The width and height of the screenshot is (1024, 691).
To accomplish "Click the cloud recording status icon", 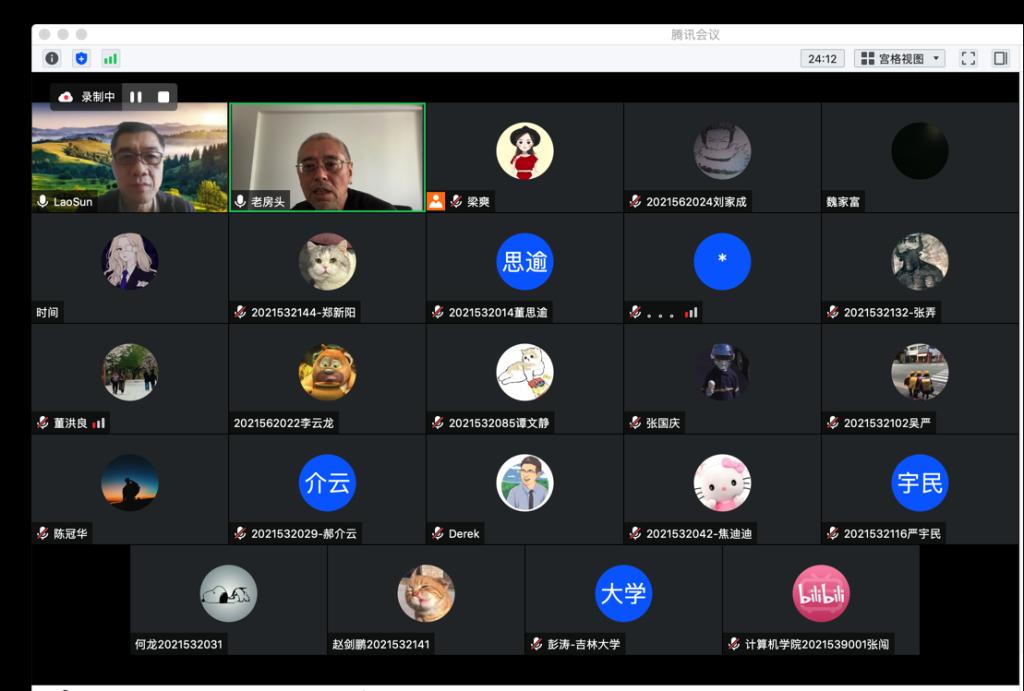I will click(66, 97).
